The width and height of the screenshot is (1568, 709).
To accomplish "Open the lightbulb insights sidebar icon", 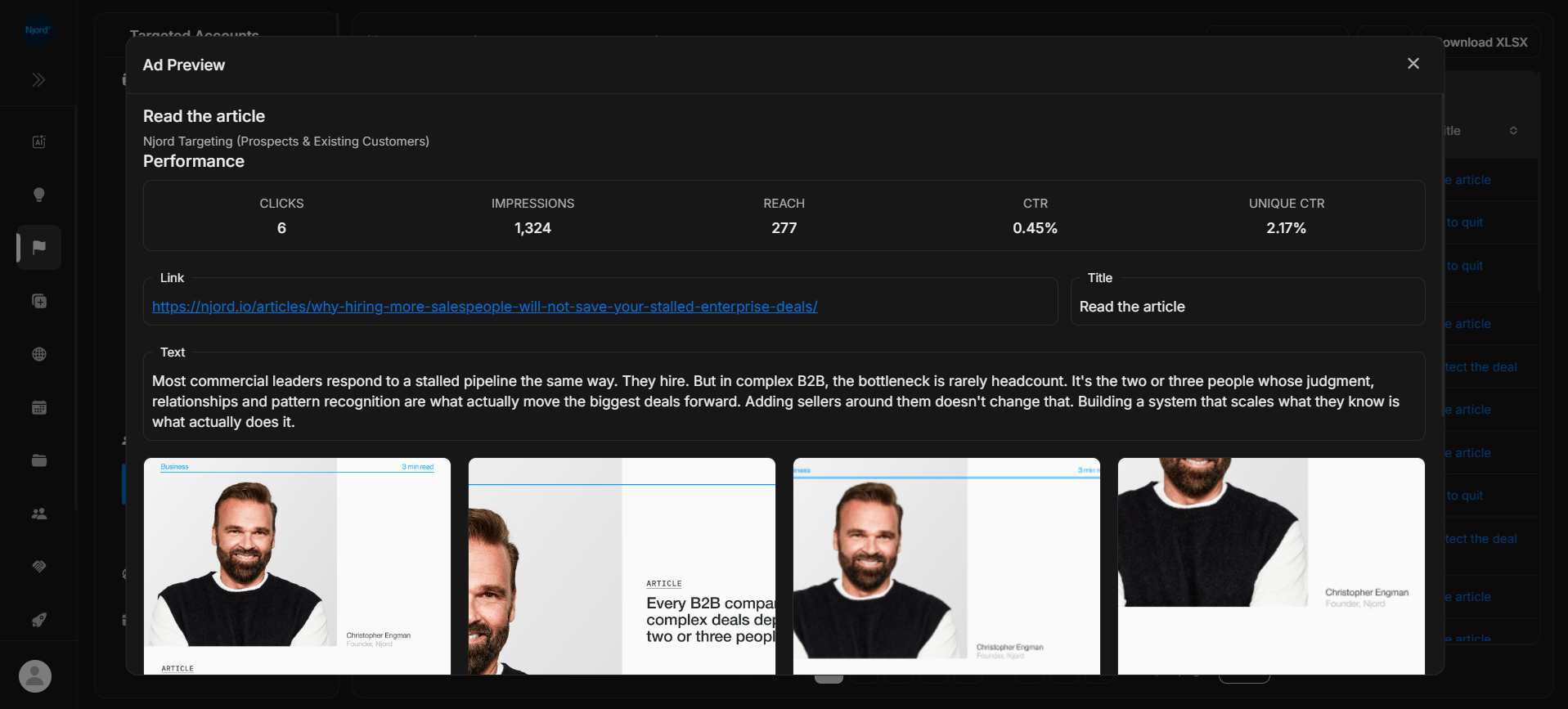I will pyautogui.click(x=38, y=195).
